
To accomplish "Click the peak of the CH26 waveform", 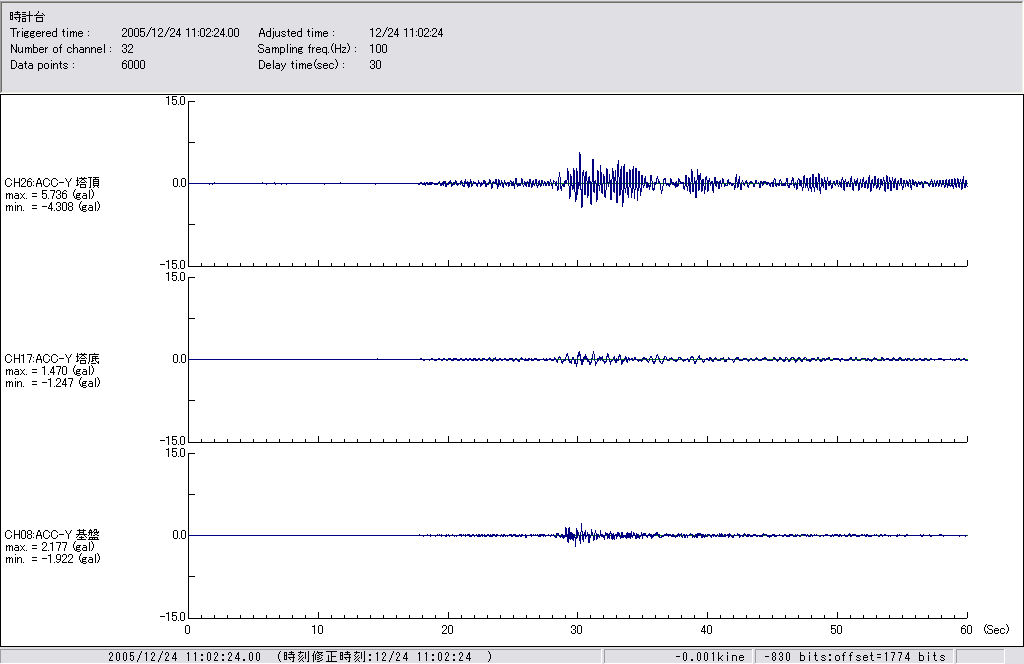I will point(580,155).
